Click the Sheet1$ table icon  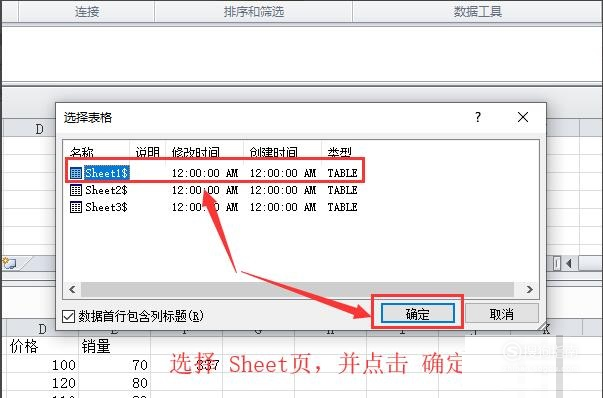(76, 173)
